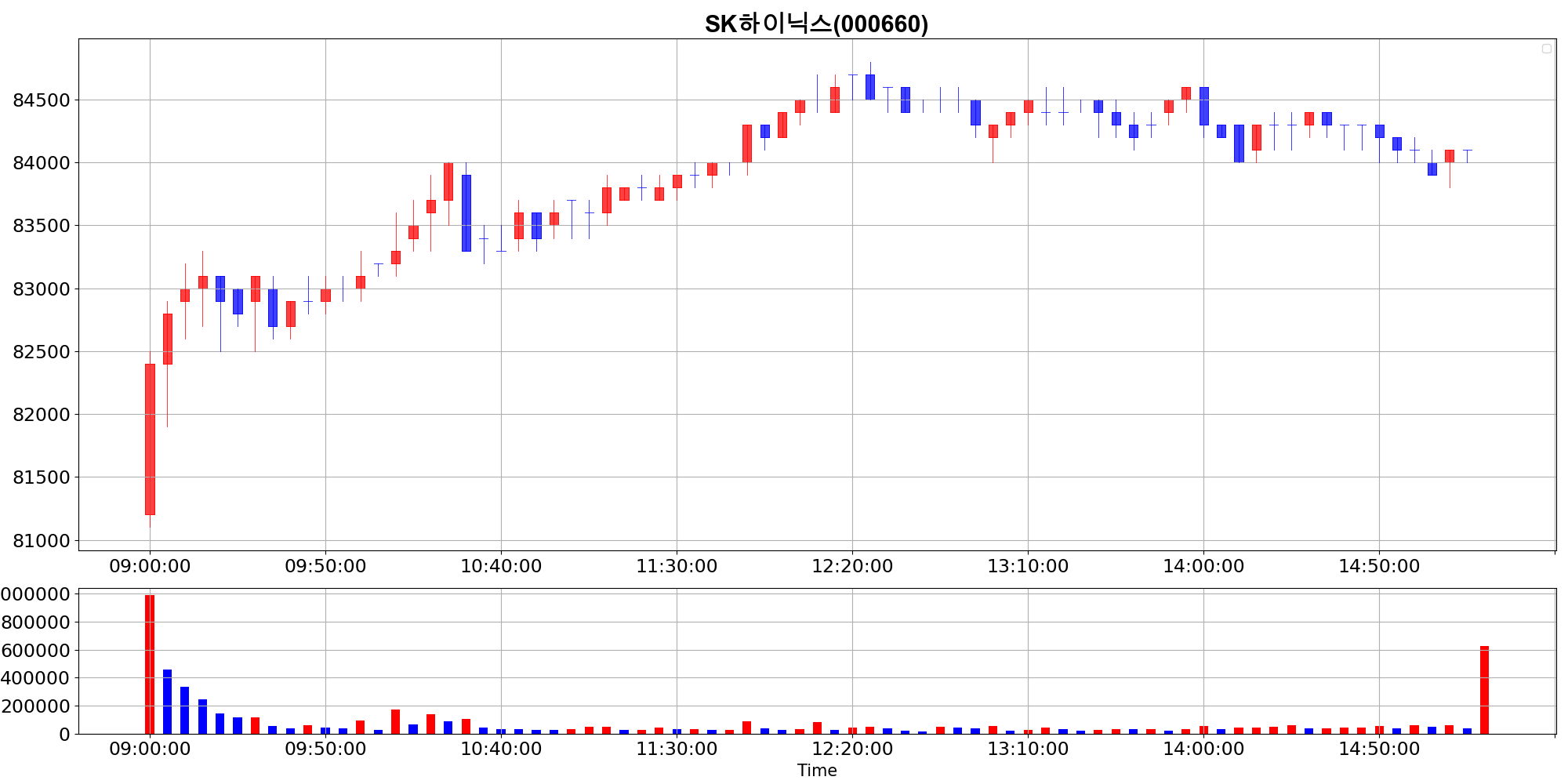This screenshot has height=784, width=1568.
Task: Click 11:30:00 label under the price chart
Action: pyautogui.click(x=677, y=566)
